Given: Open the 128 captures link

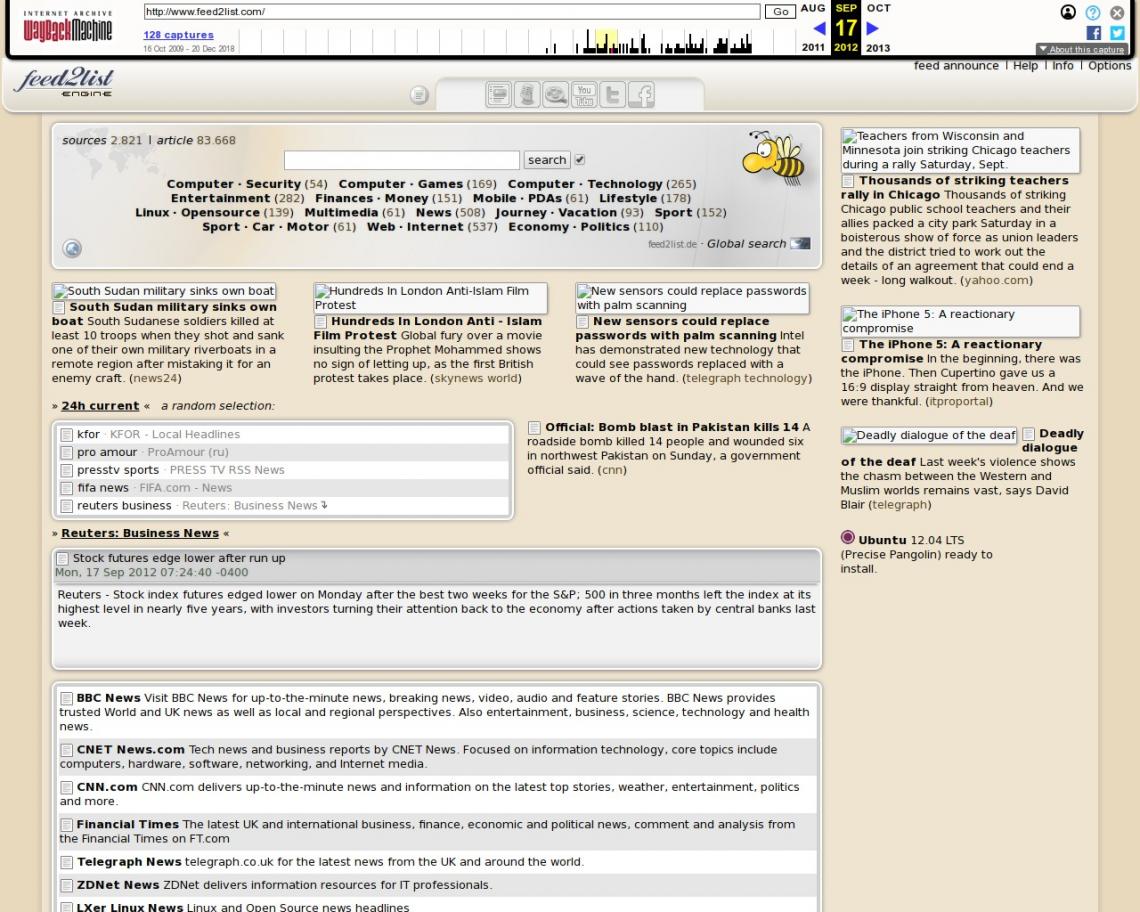Looking at the screenshot, I should [178, 35].
